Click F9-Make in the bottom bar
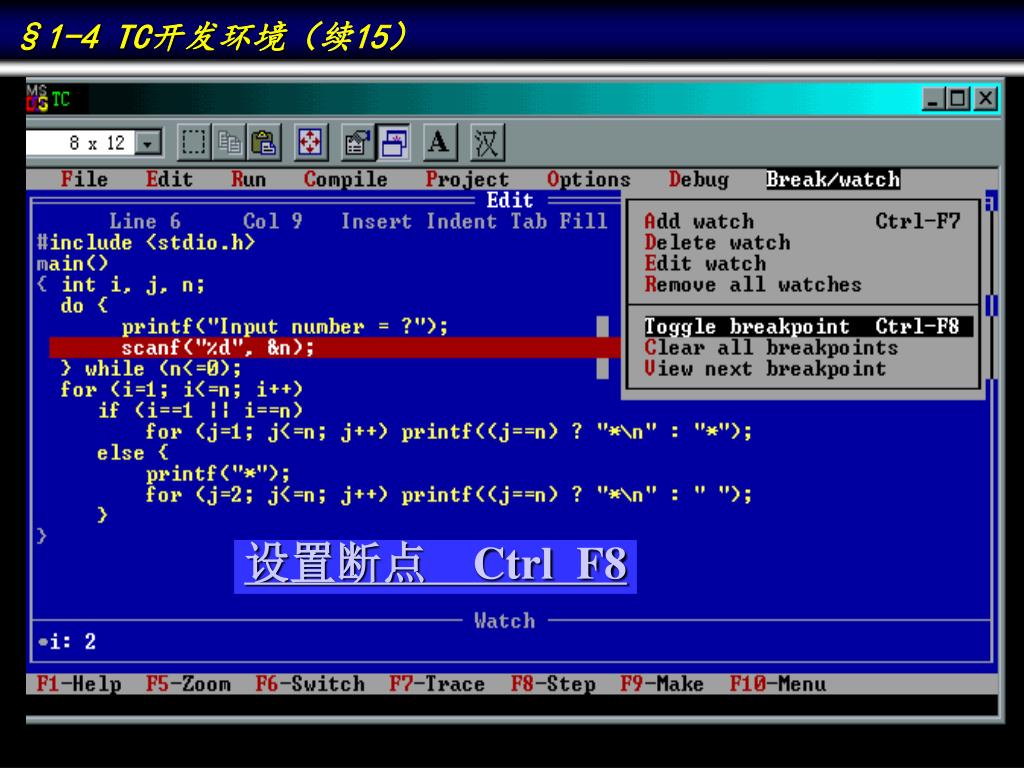 click(x=662, y=684)
